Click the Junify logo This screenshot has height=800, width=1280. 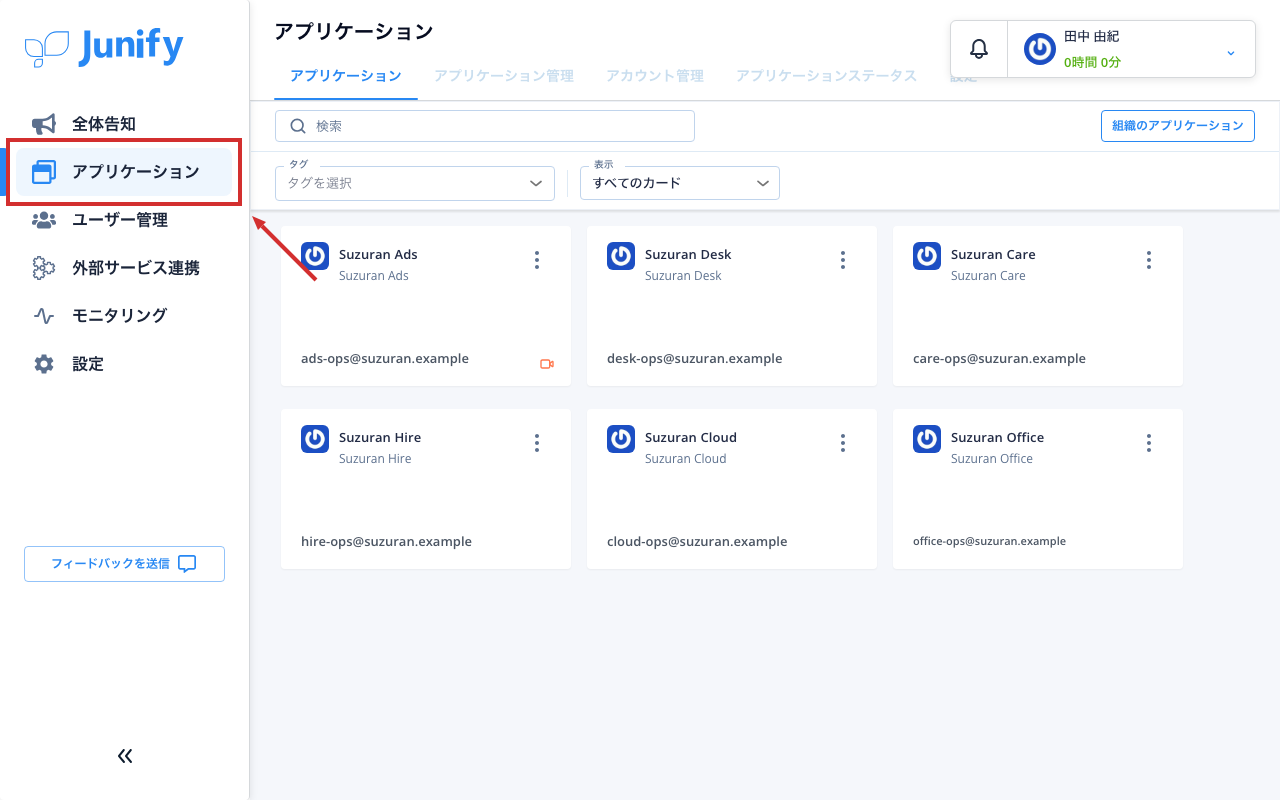(x=104, y=47)
